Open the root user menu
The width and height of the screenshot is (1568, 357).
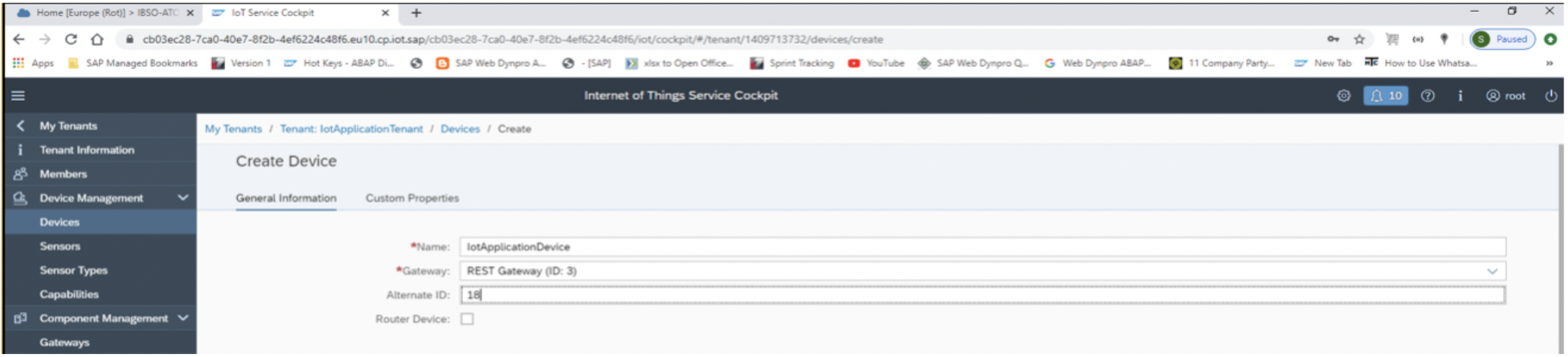click(x=1505, y=96)
